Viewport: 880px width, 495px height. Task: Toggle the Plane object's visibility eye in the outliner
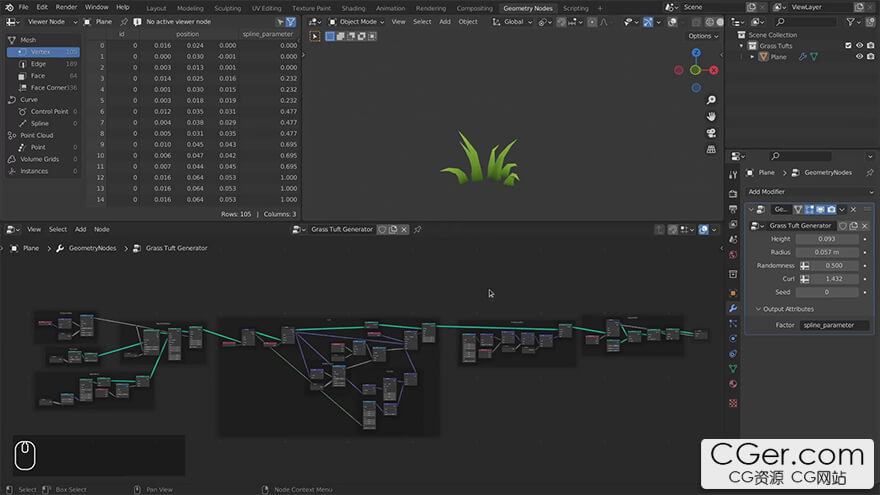pyautogui.click(x=860, y=57)
